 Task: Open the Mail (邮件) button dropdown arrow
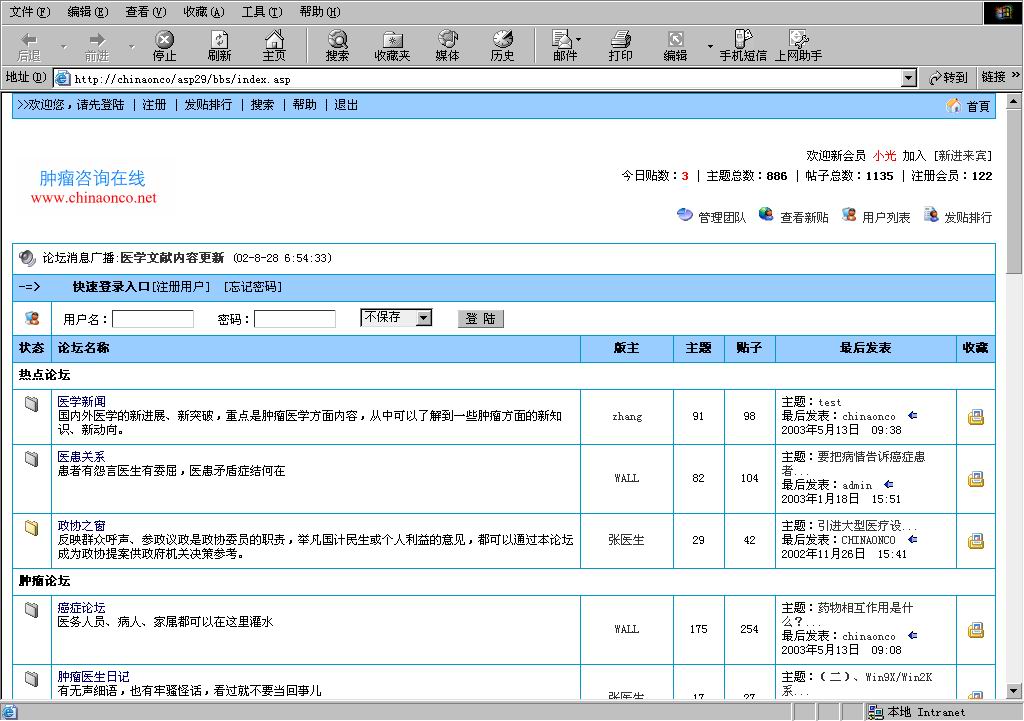[579, 40]
